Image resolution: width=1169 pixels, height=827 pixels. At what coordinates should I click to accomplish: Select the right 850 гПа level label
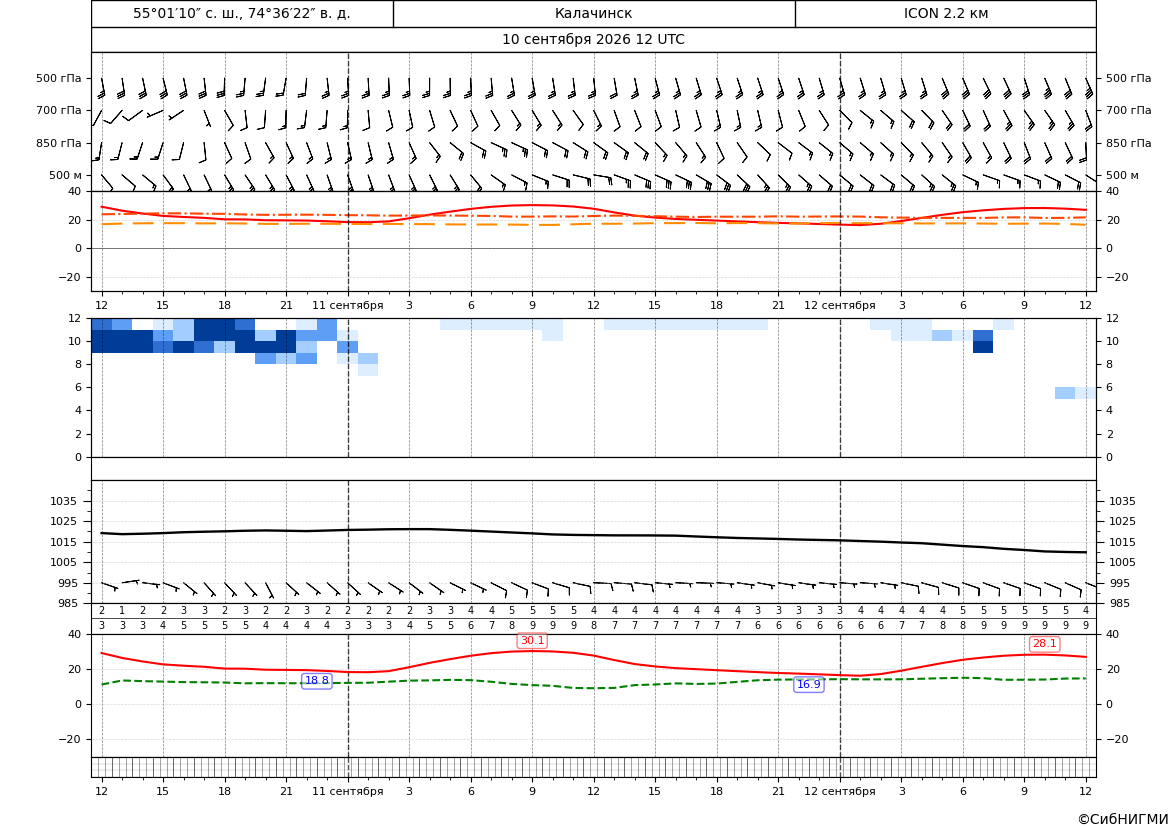point(1128,143)
